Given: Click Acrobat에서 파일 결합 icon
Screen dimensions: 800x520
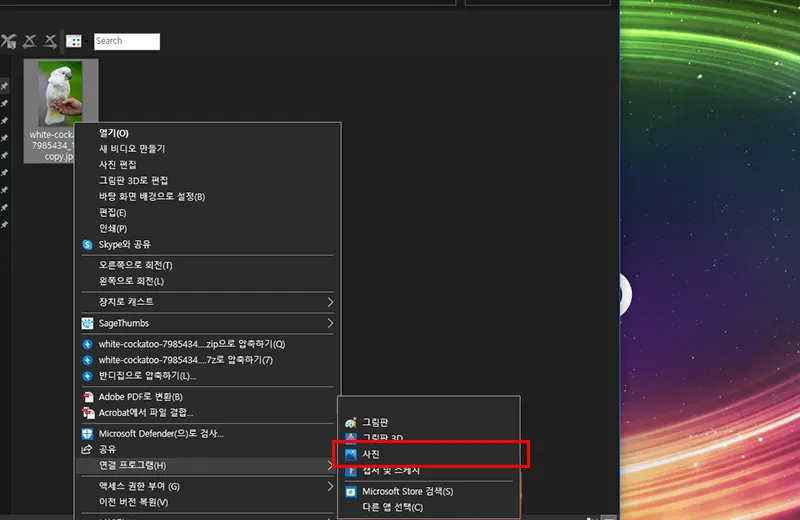Looking at the screenshot, I should pyautogui.click(x=88, y=413).
